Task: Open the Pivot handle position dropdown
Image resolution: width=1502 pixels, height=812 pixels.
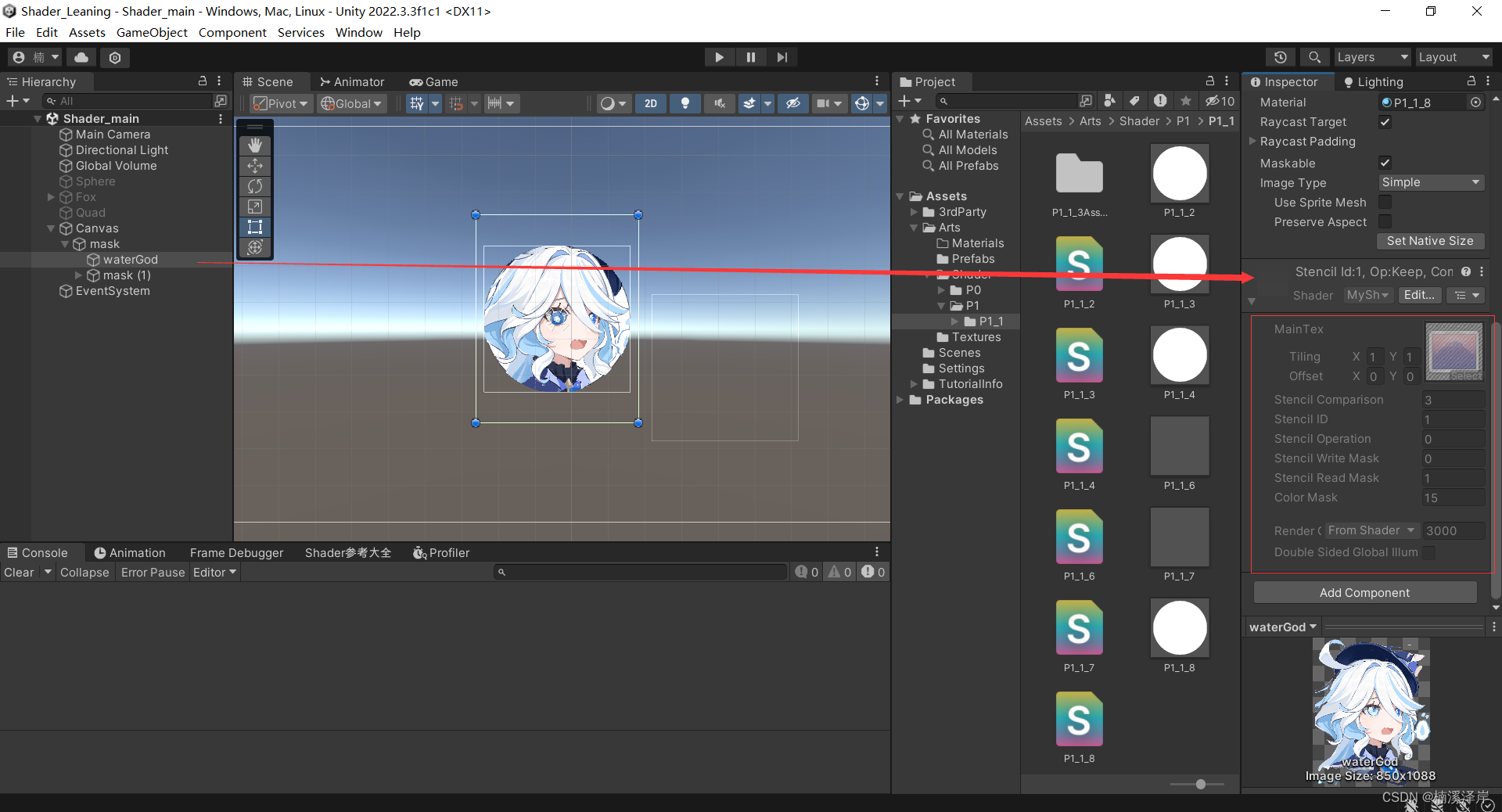Action: tap(282, 103)
